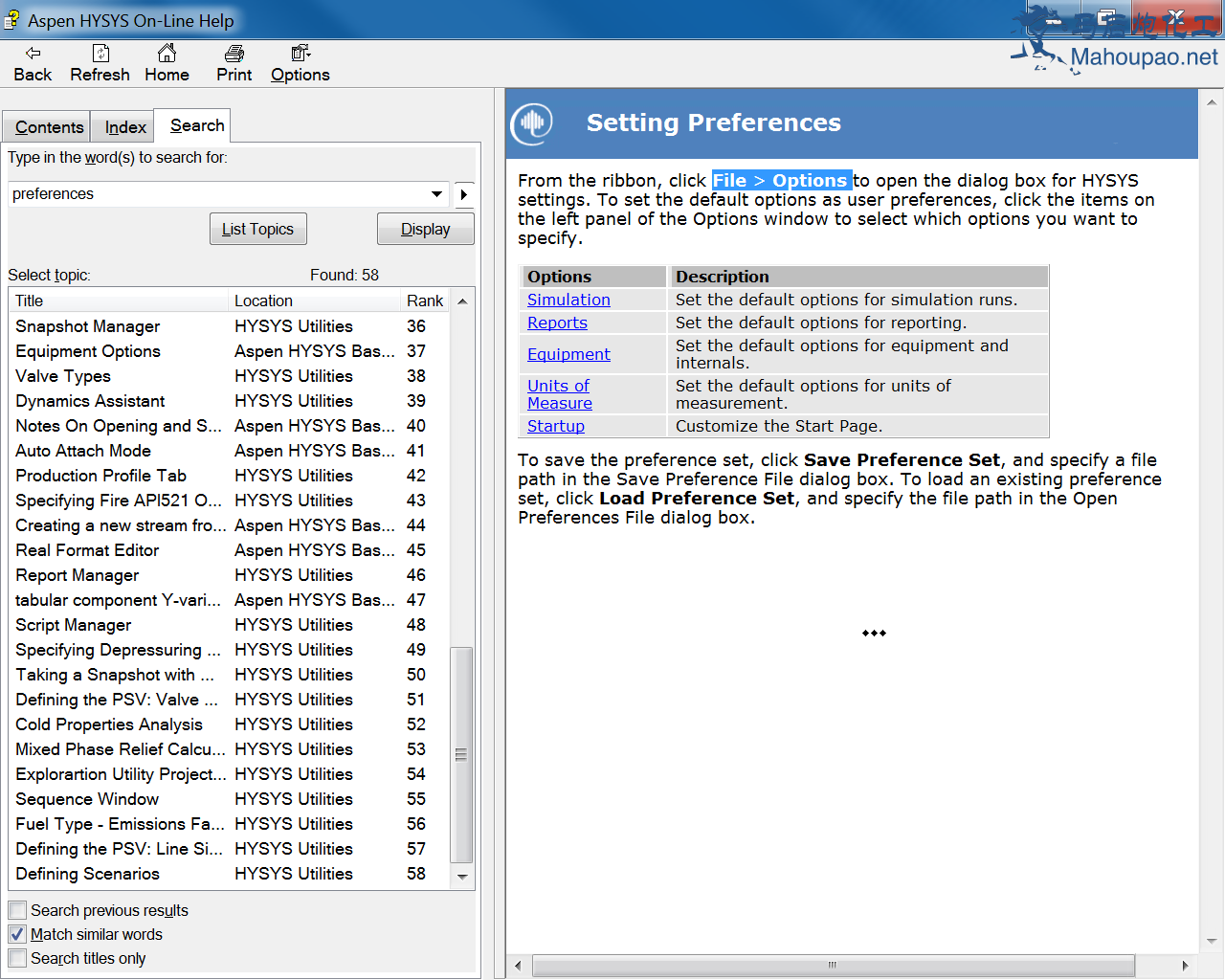The image size is (1225, 980).
Task: Sort results by Rank column header
Action: [425, 301]
